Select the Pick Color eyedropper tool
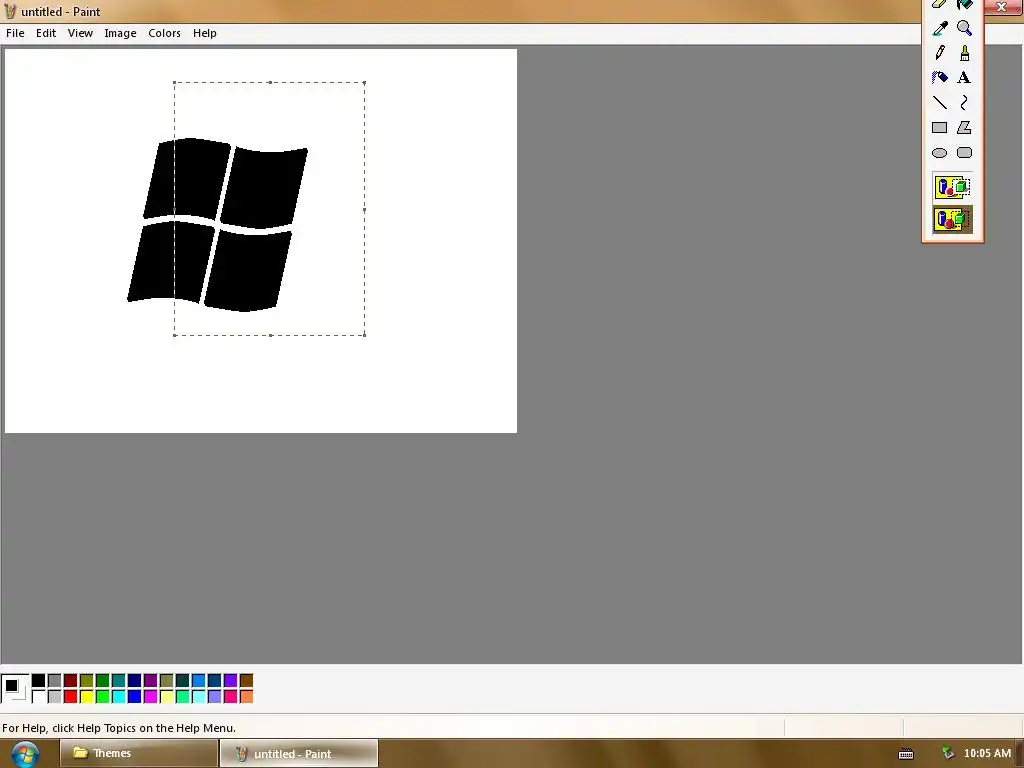The image size is (1024, 768). (x=940, y=28)
